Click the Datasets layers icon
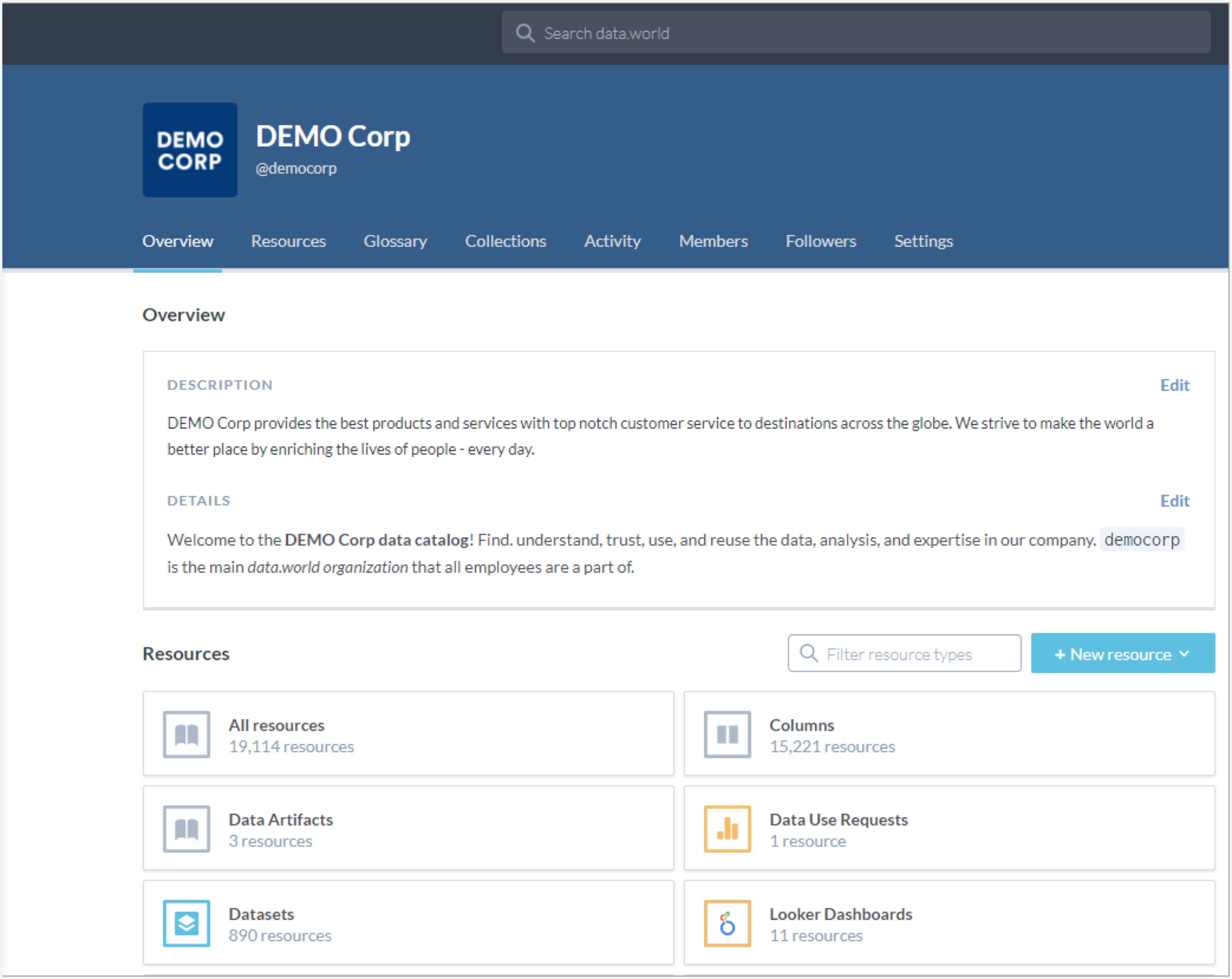Screen dimensions: 1232x979 [186, 923]
